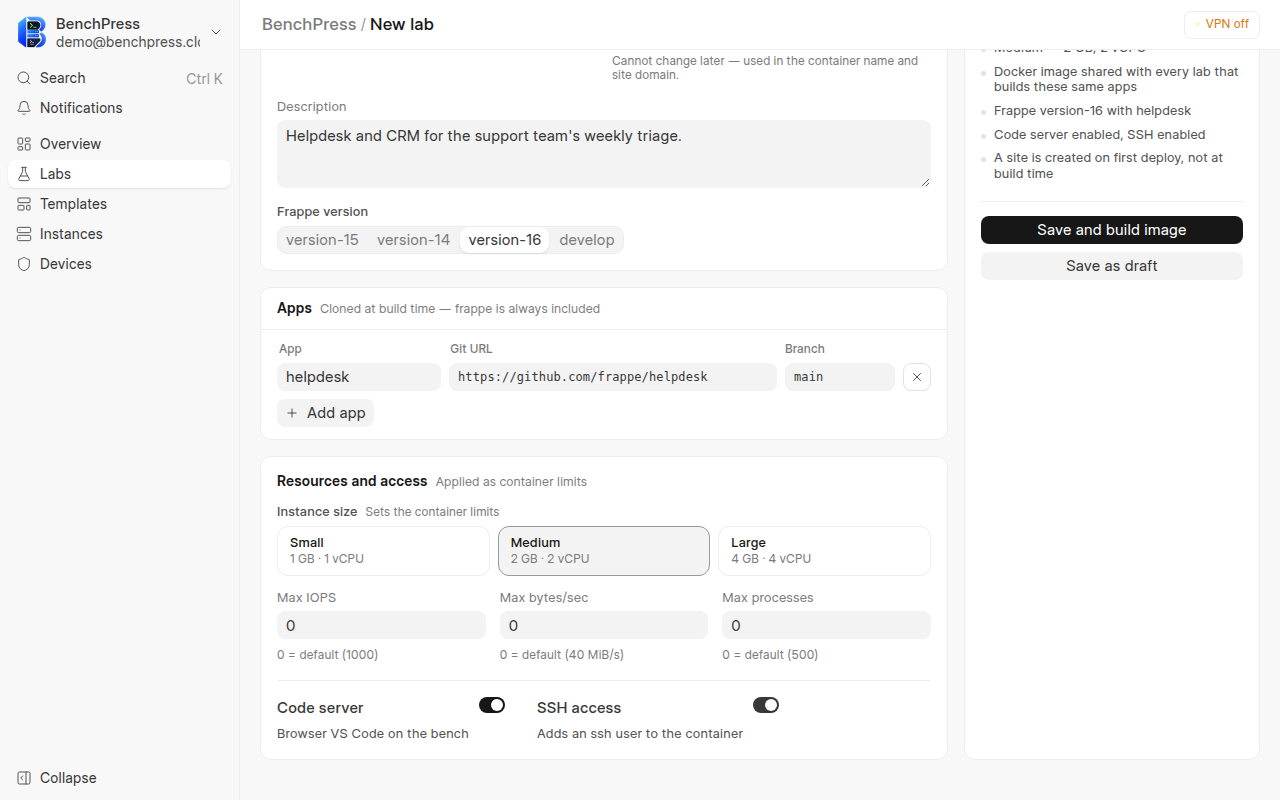The width and height of the screenshot is (1280, 800).
Task: Toggle SSH access switch
Action: pyautogui.click(x=766, y=705)
